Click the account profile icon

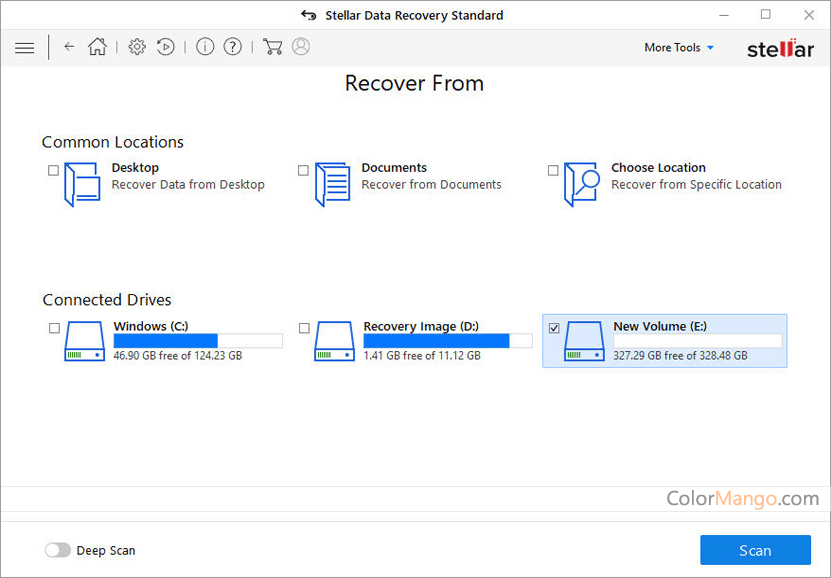click(301, 47)
